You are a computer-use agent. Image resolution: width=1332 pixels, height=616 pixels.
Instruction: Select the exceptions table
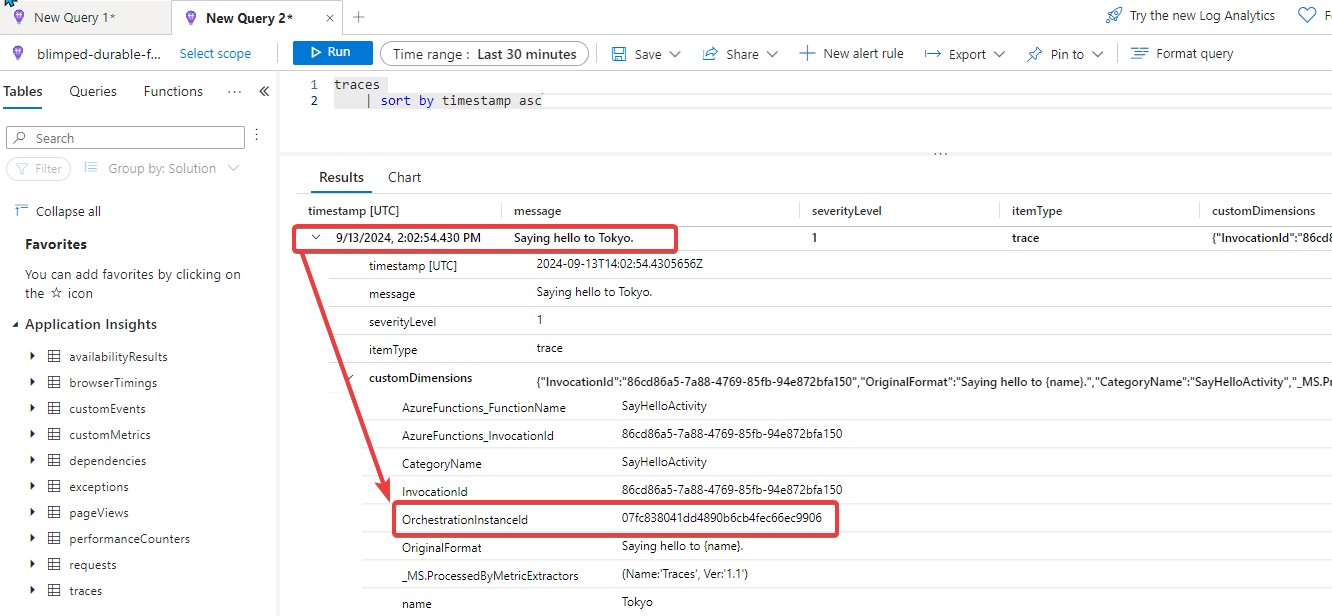click(x=99, y=487)
